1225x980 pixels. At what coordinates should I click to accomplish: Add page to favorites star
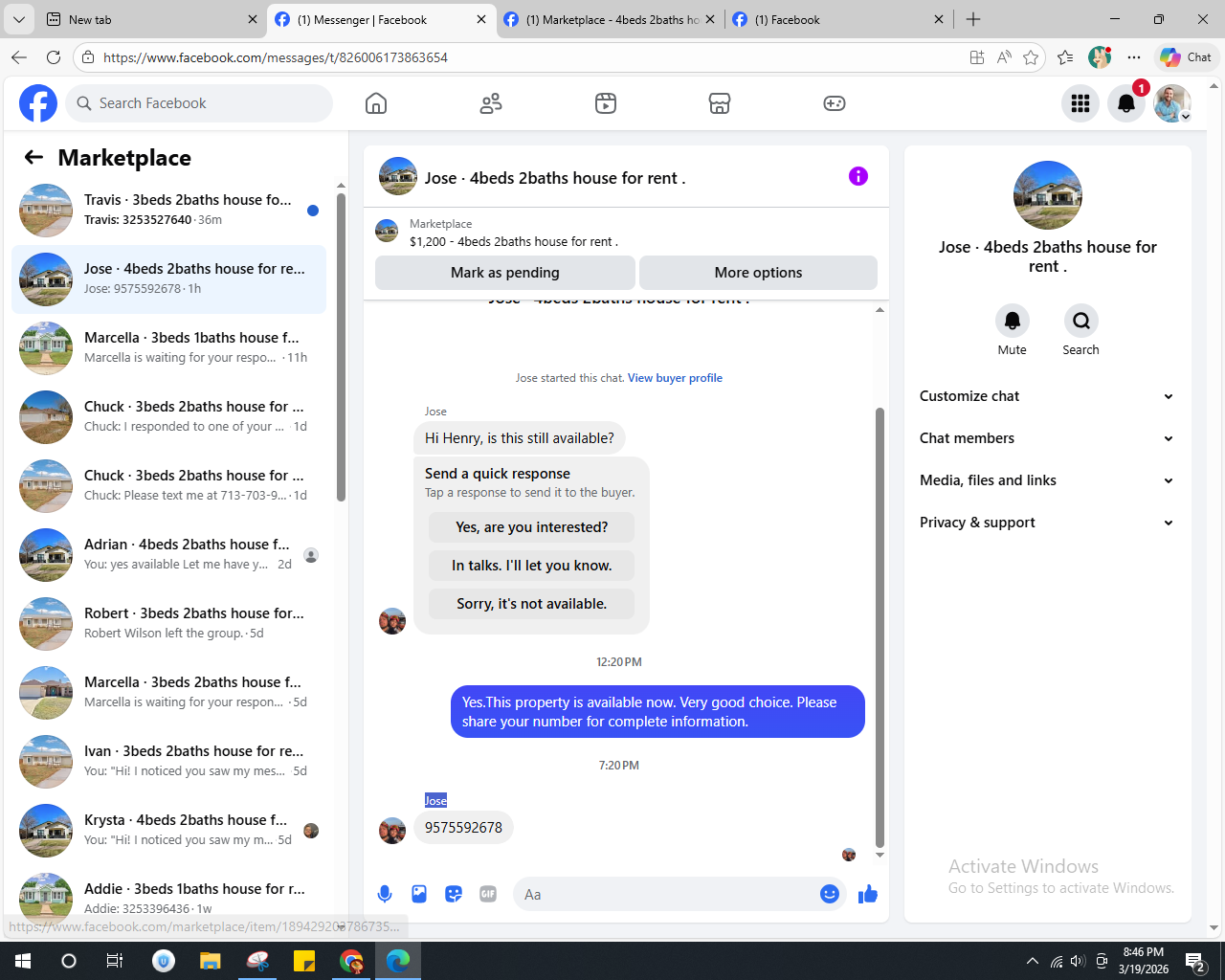[1031, 57]
